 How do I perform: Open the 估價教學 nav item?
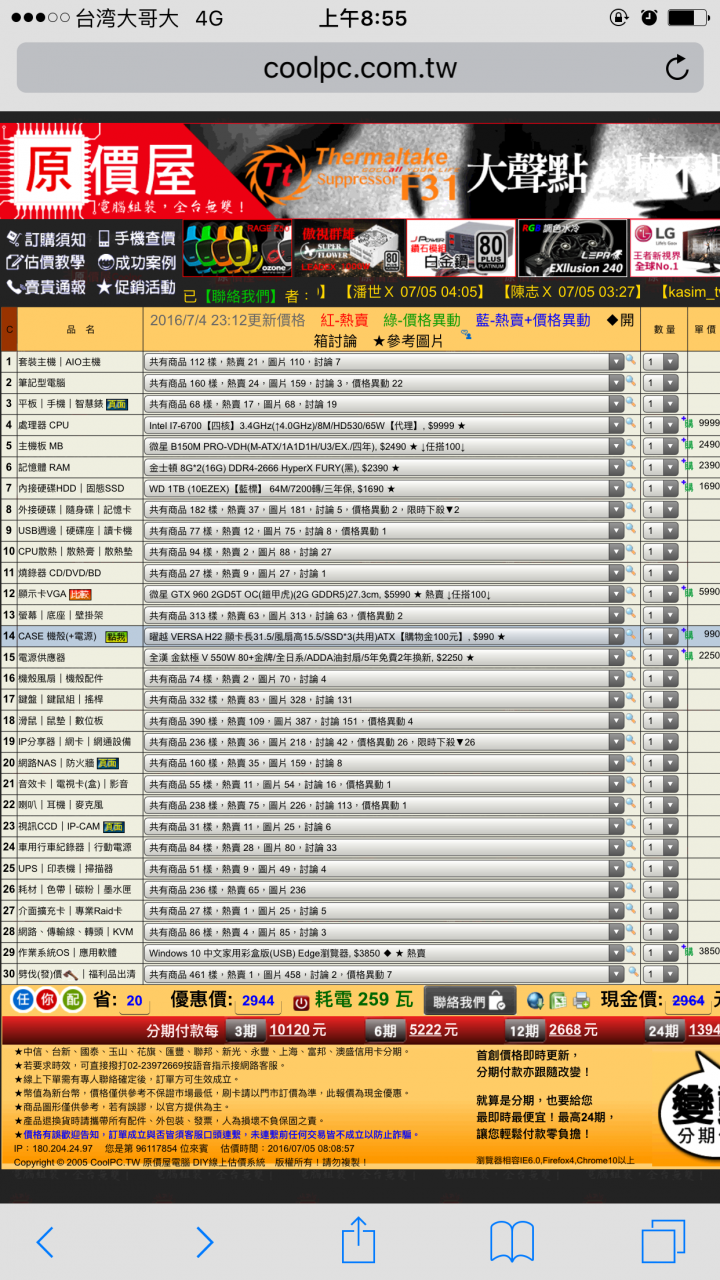coord(46,263)
